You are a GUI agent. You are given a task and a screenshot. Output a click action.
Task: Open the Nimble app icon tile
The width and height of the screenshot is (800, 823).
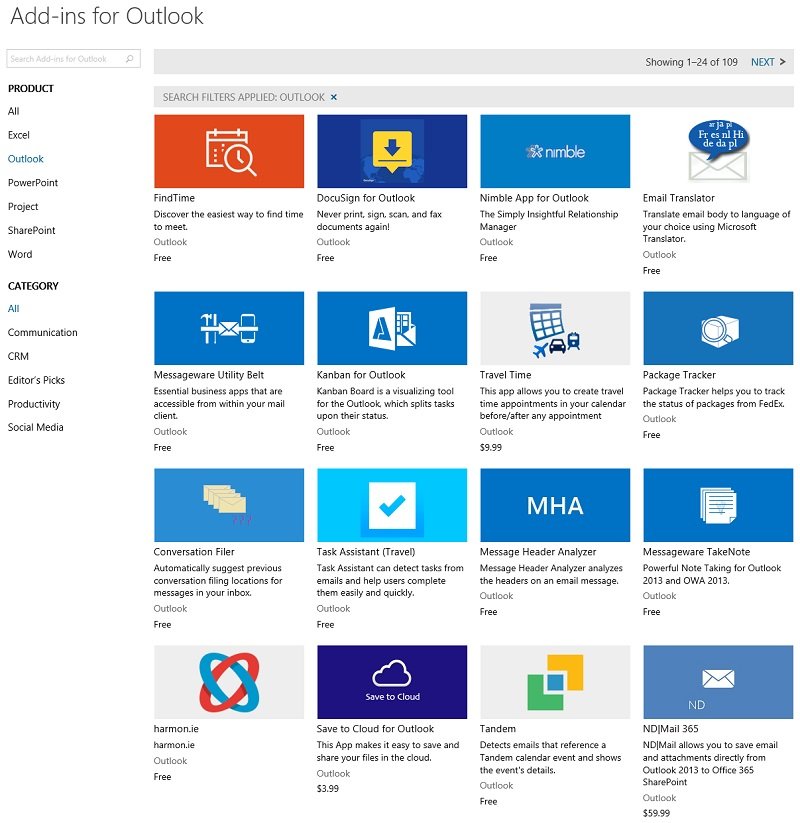555,151
